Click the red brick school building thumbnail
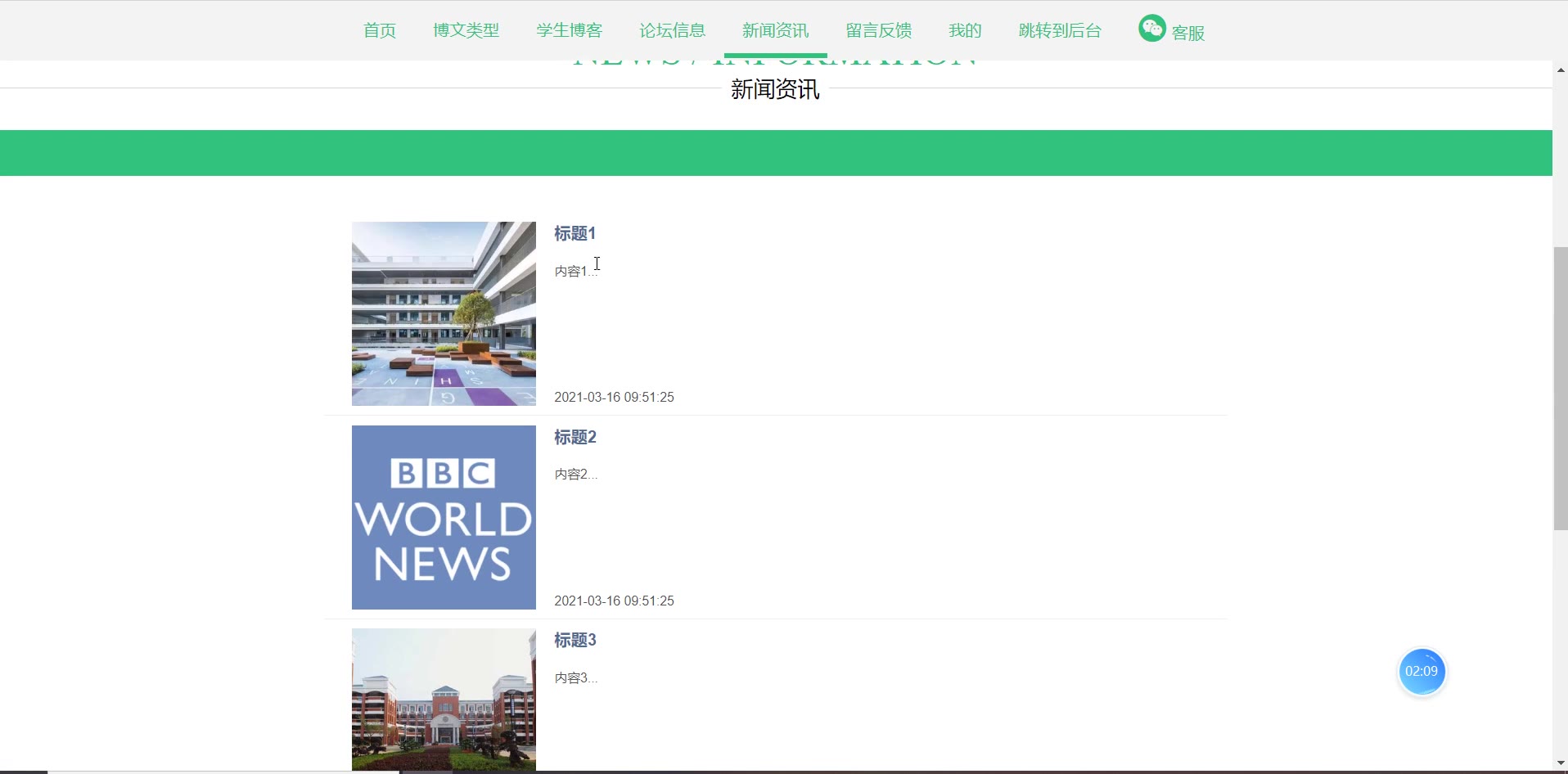This screenshot has height=774, width=1568. 444,700
